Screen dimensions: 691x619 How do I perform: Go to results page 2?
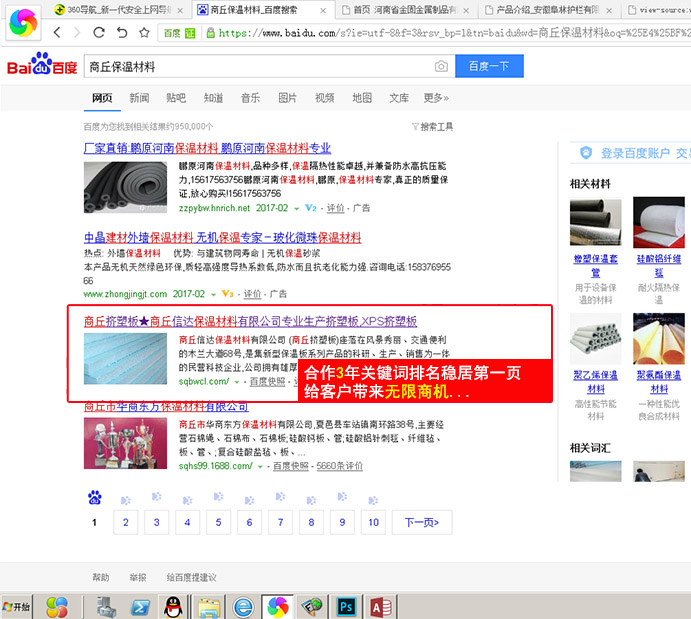pos(126,523)
